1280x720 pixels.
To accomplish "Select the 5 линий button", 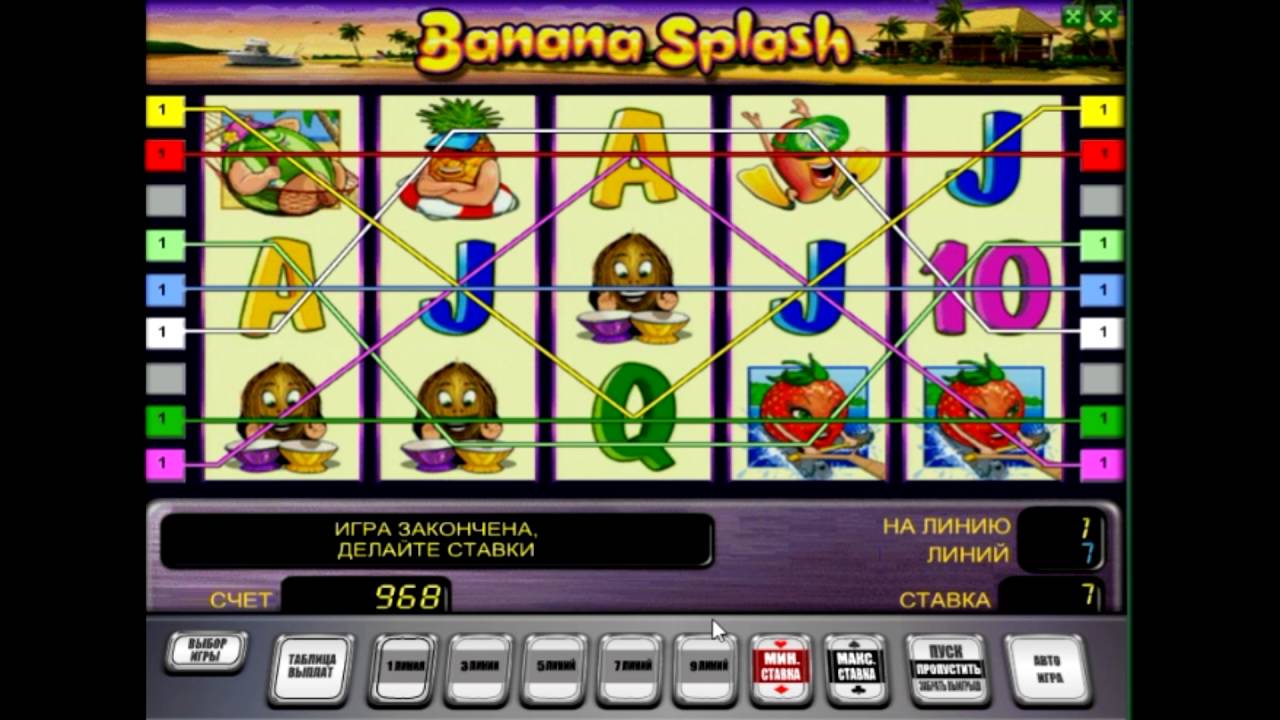I will tap(555, 668).
